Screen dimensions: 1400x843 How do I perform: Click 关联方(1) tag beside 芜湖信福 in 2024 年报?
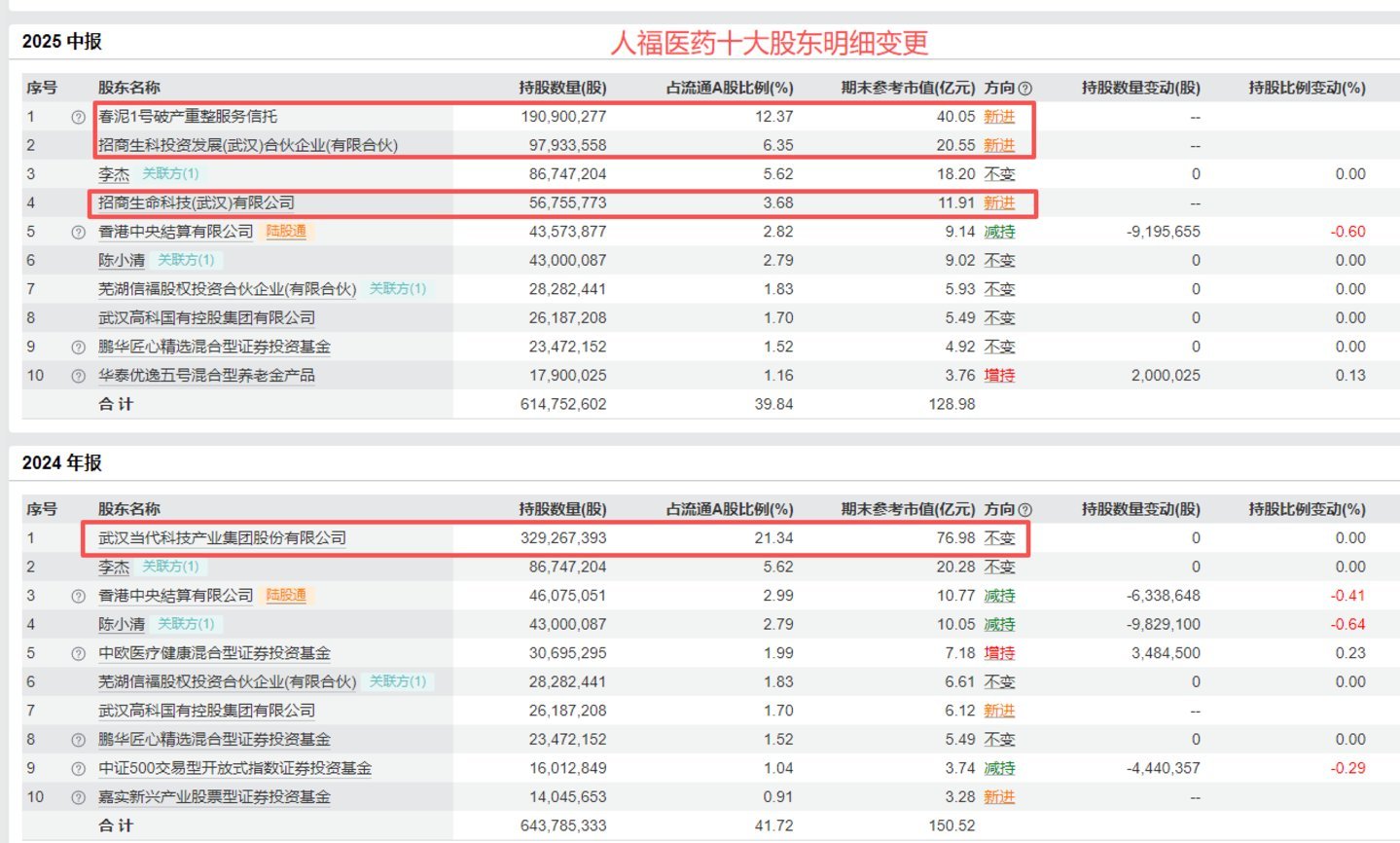pos(398,681)
